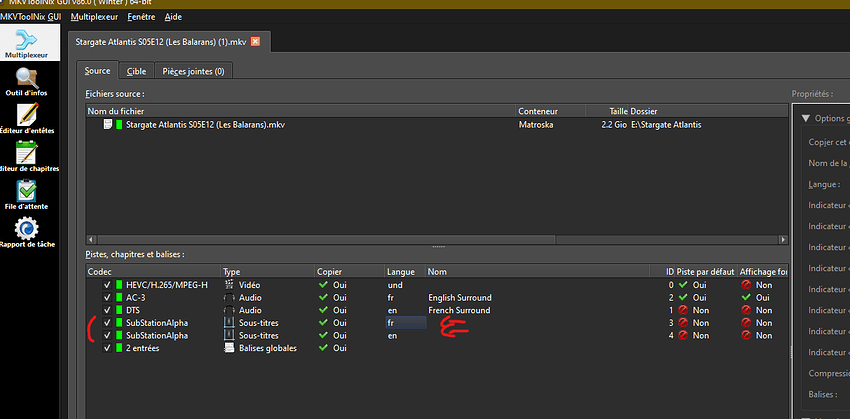This screenshot has height=419, width=850.
Task: Open the Rapport de tâche tool
Action: point(26,233)
